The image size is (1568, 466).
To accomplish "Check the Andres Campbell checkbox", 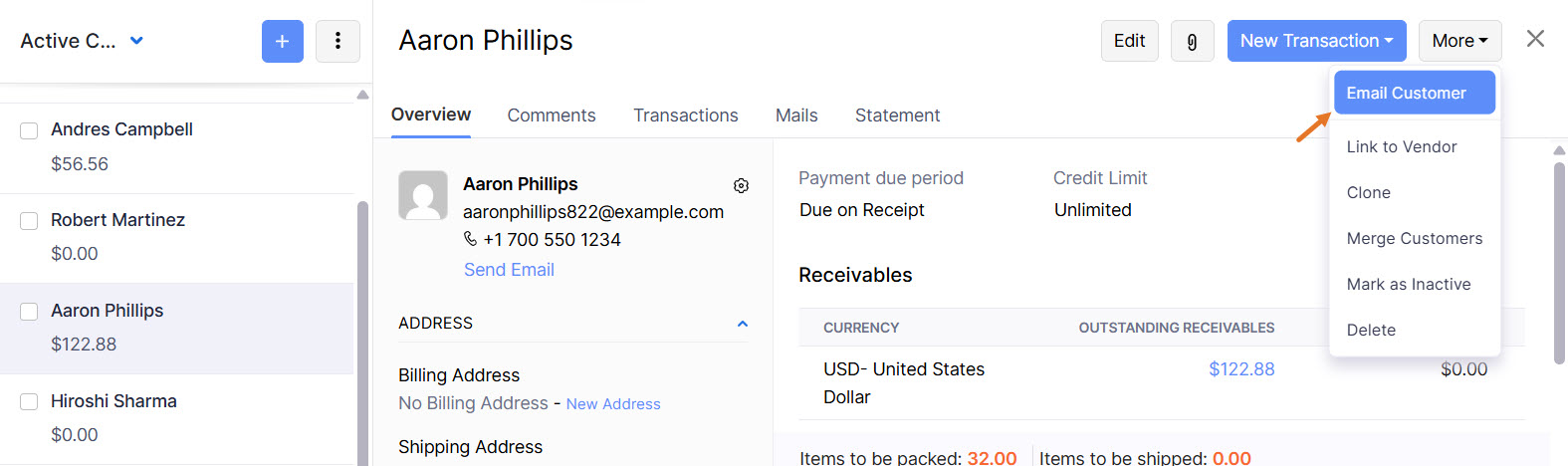I will pyautogui.click(x=29, y=130).
